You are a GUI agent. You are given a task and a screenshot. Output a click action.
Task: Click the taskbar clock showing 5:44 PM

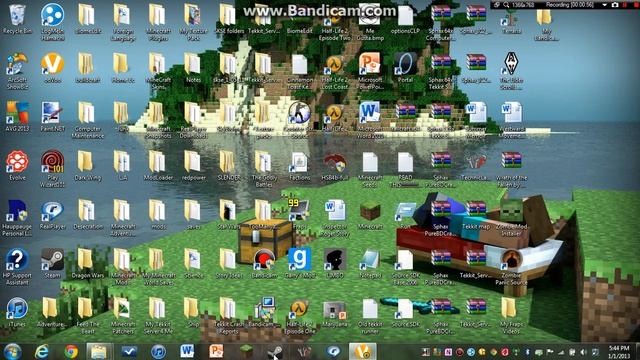[619, 352]
